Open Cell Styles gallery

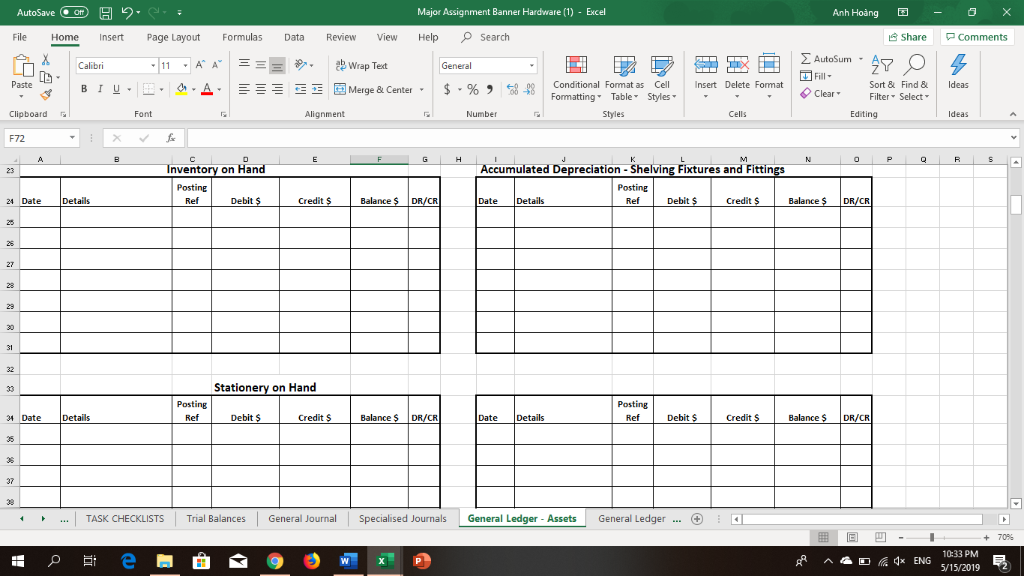coord(662,78)
